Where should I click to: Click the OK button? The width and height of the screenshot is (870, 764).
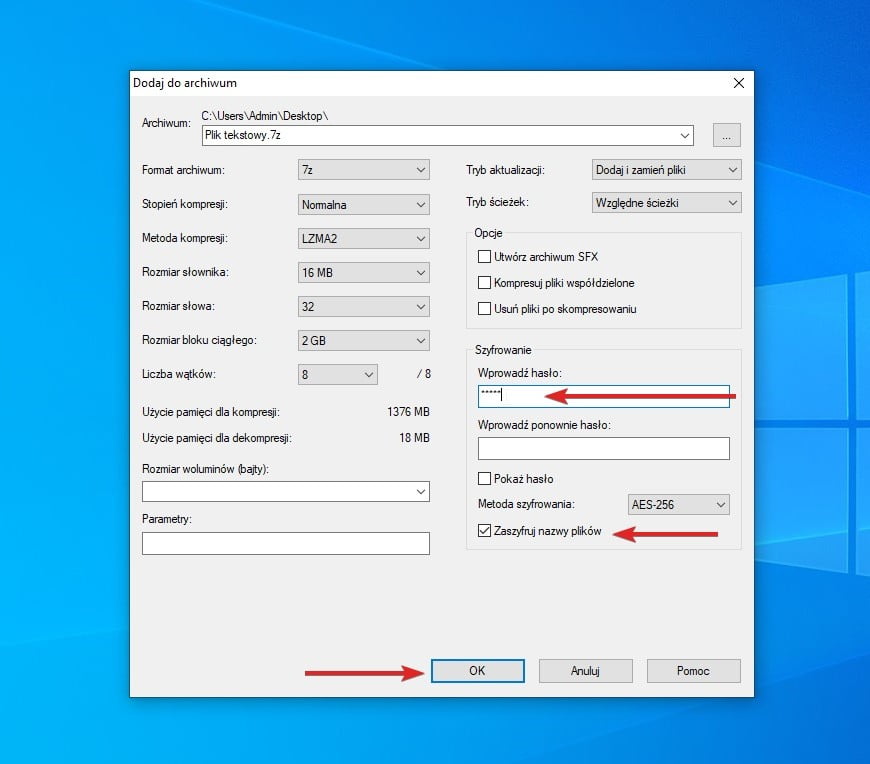(477, 671)
